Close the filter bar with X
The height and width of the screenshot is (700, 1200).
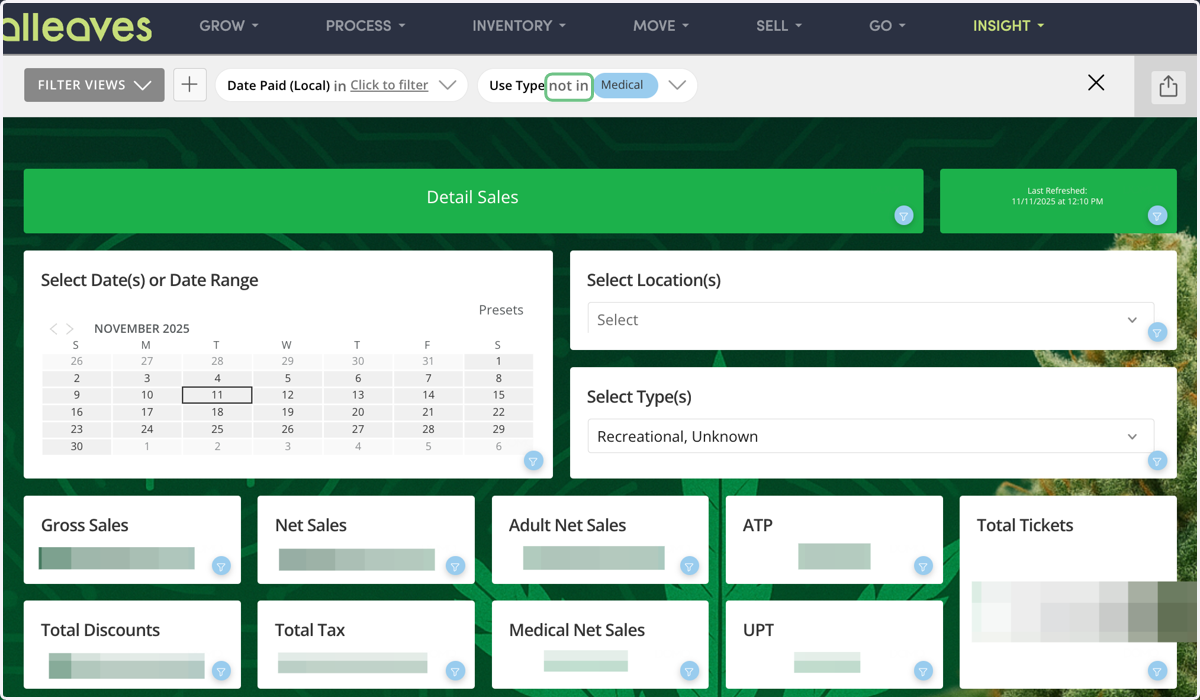1096,83
